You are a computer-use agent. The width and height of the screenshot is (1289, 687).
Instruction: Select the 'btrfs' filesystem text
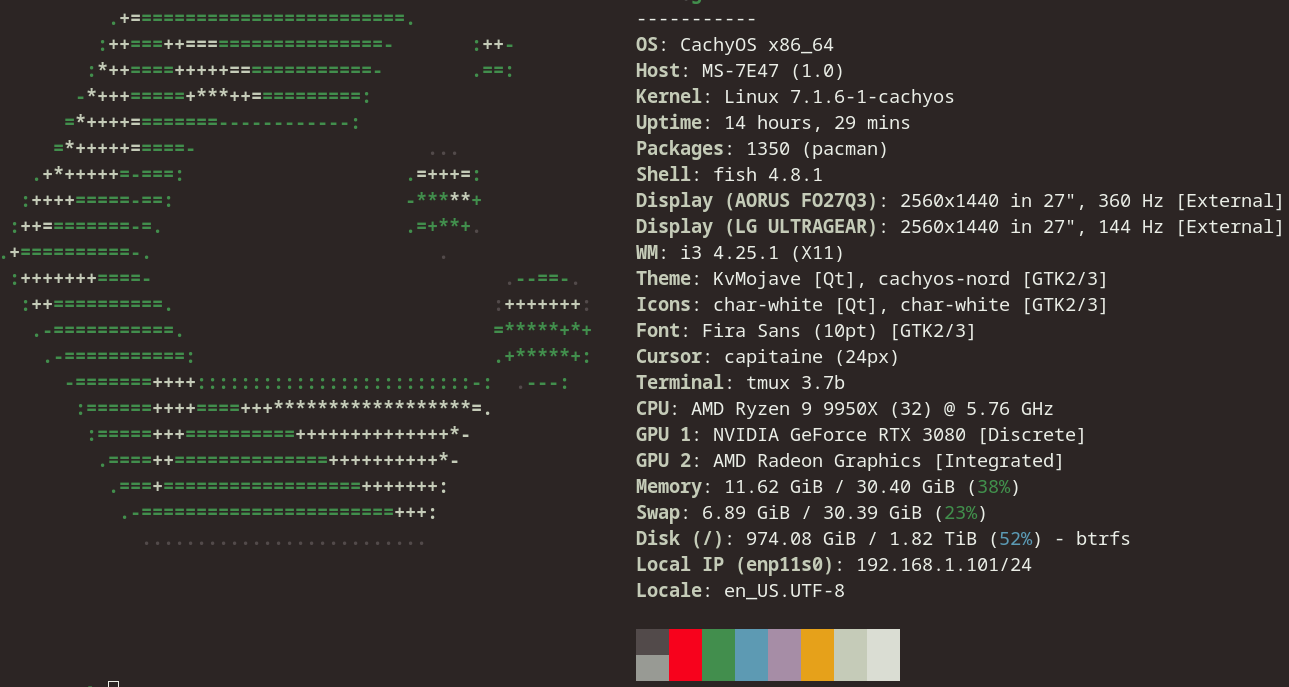click(x=1103, y=539)
